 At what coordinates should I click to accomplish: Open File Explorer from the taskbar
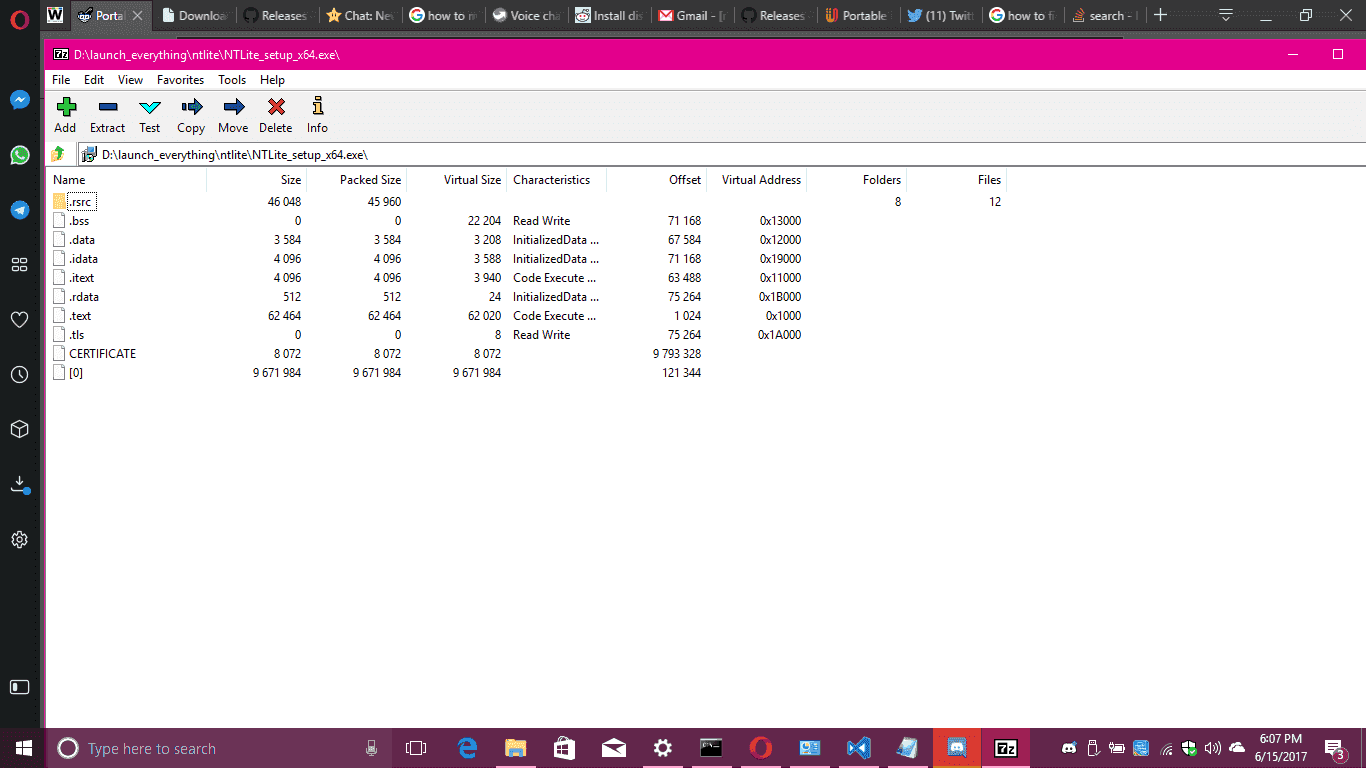tap(516, 748)
